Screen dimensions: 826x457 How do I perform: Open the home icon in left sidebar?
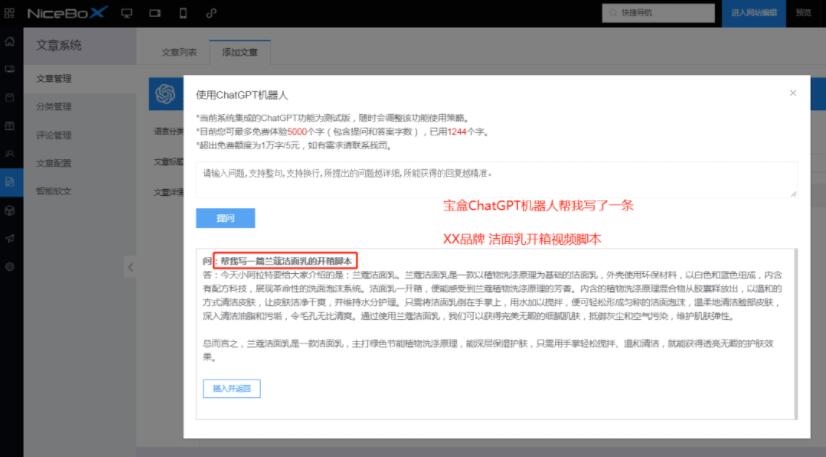click(9, 42)
